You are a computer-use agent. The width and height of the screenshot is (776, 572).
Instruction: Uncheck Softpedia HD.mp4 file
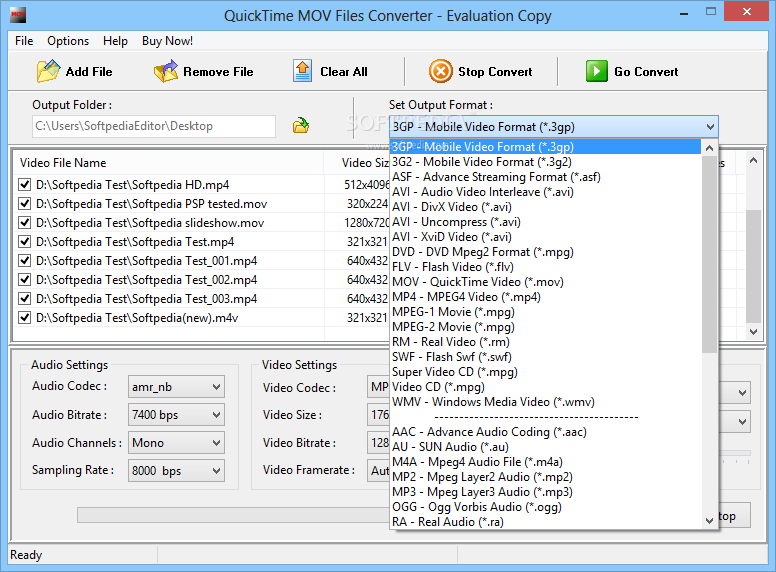(24, 185)
